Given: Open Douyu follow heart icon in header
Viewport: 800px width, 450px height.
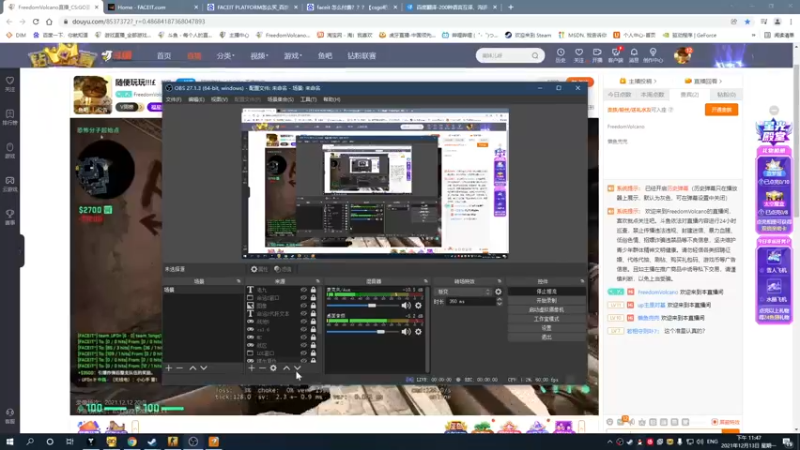Looking at the screenshot, I should pyautogui.click(x=579, y=55).
